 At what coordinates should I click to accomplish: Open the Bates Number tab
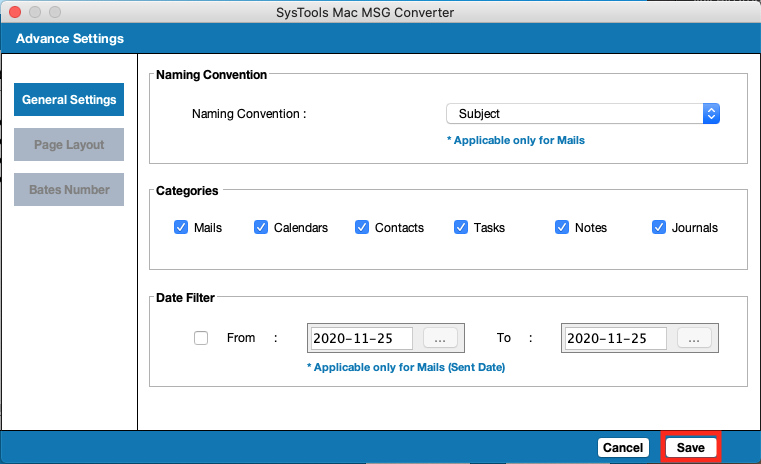point(69,190)
